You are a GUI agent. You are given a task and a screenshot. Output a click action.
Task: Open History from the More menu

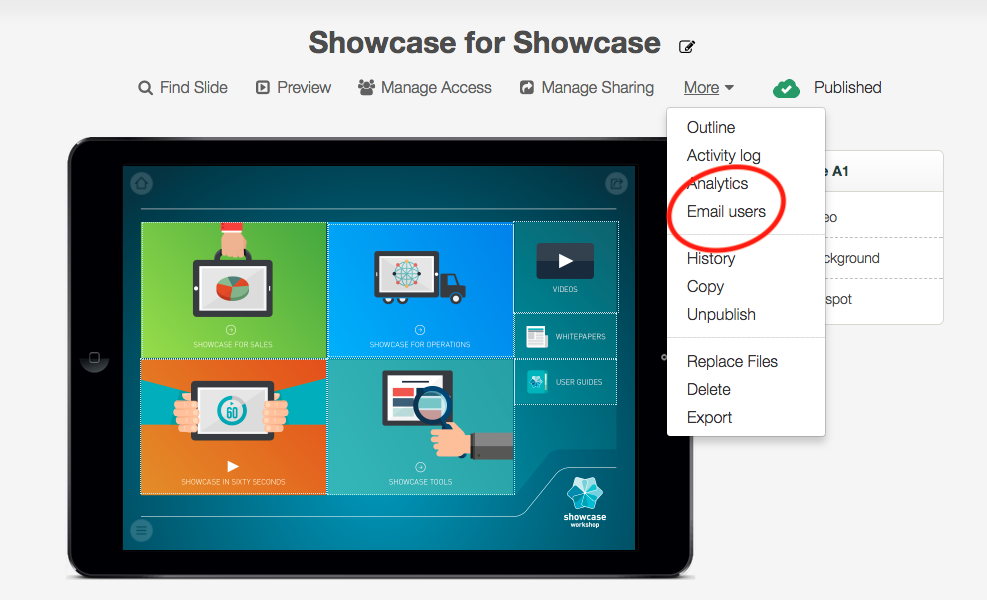[711, 259]
